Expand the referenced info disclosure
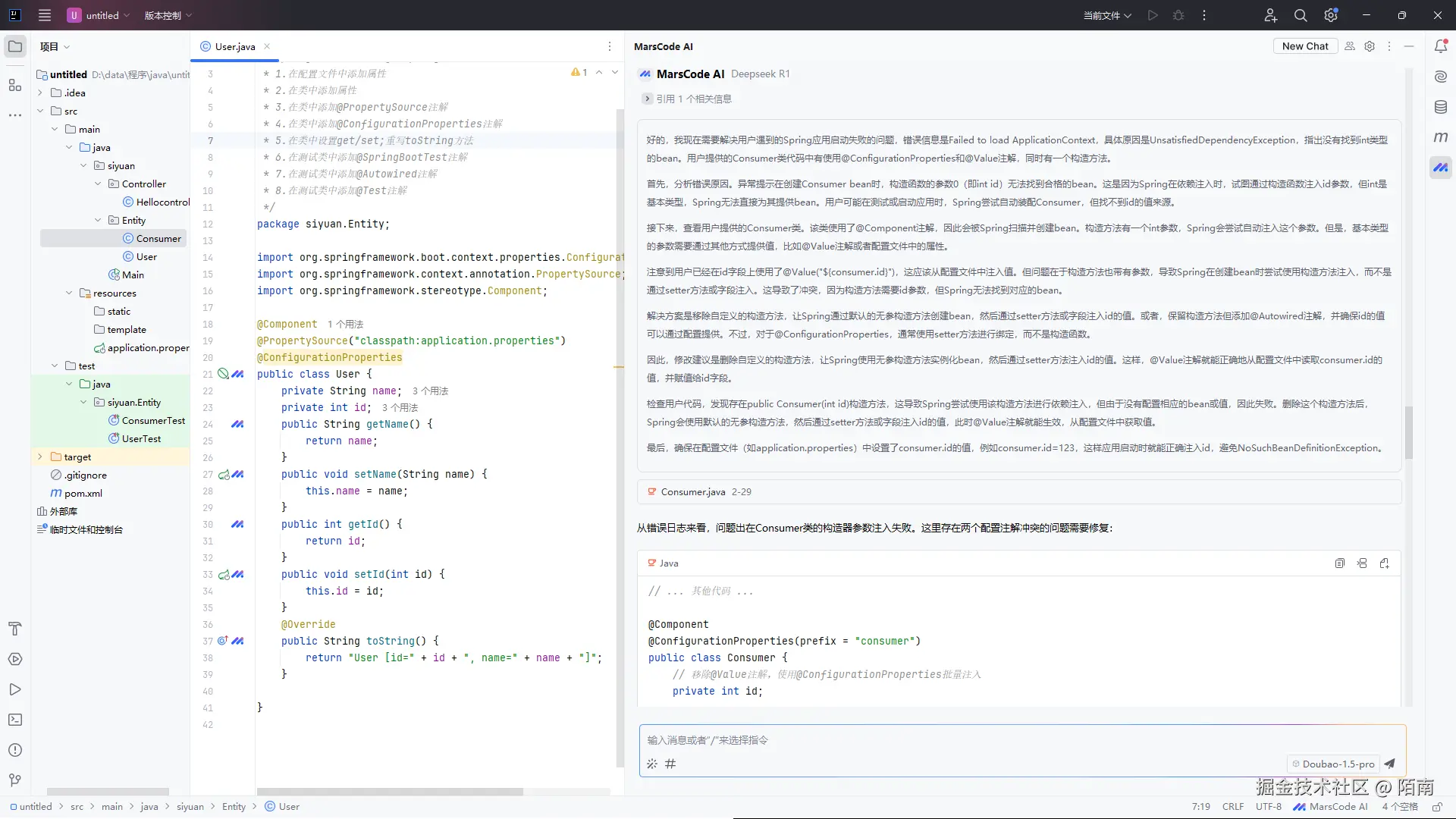This screenshot has width=1456, height=819. 647,99
